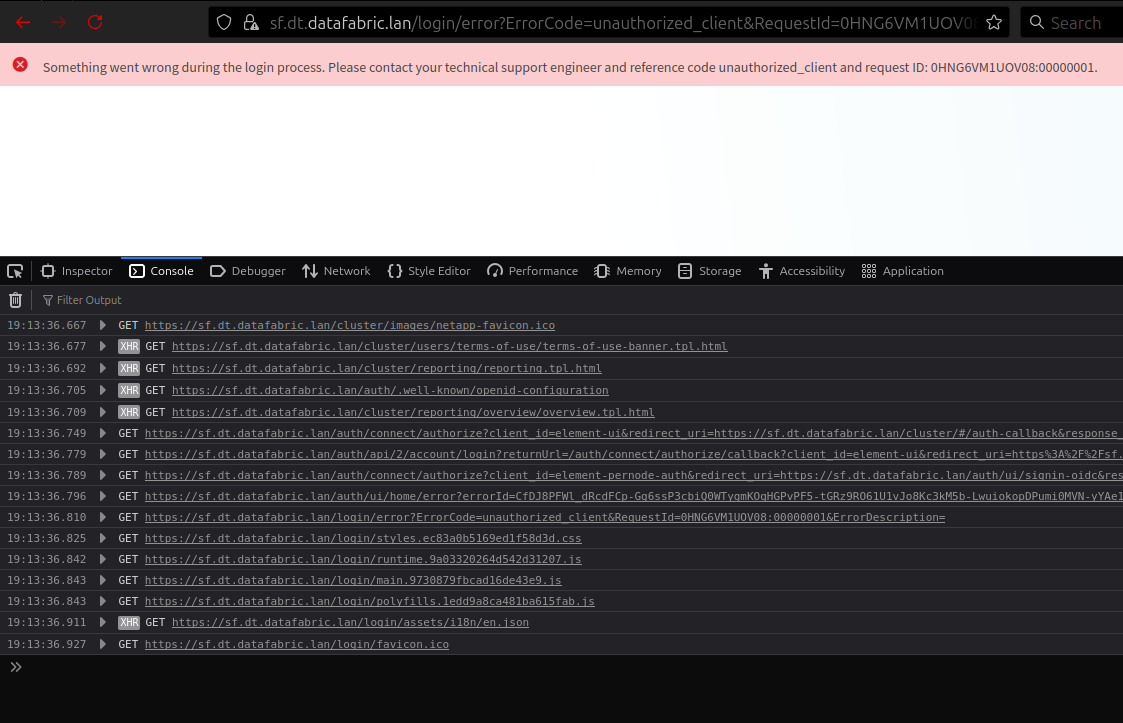Open the overview.tpl.html URL link
1123x723 pixels.
tap(413, 412)
